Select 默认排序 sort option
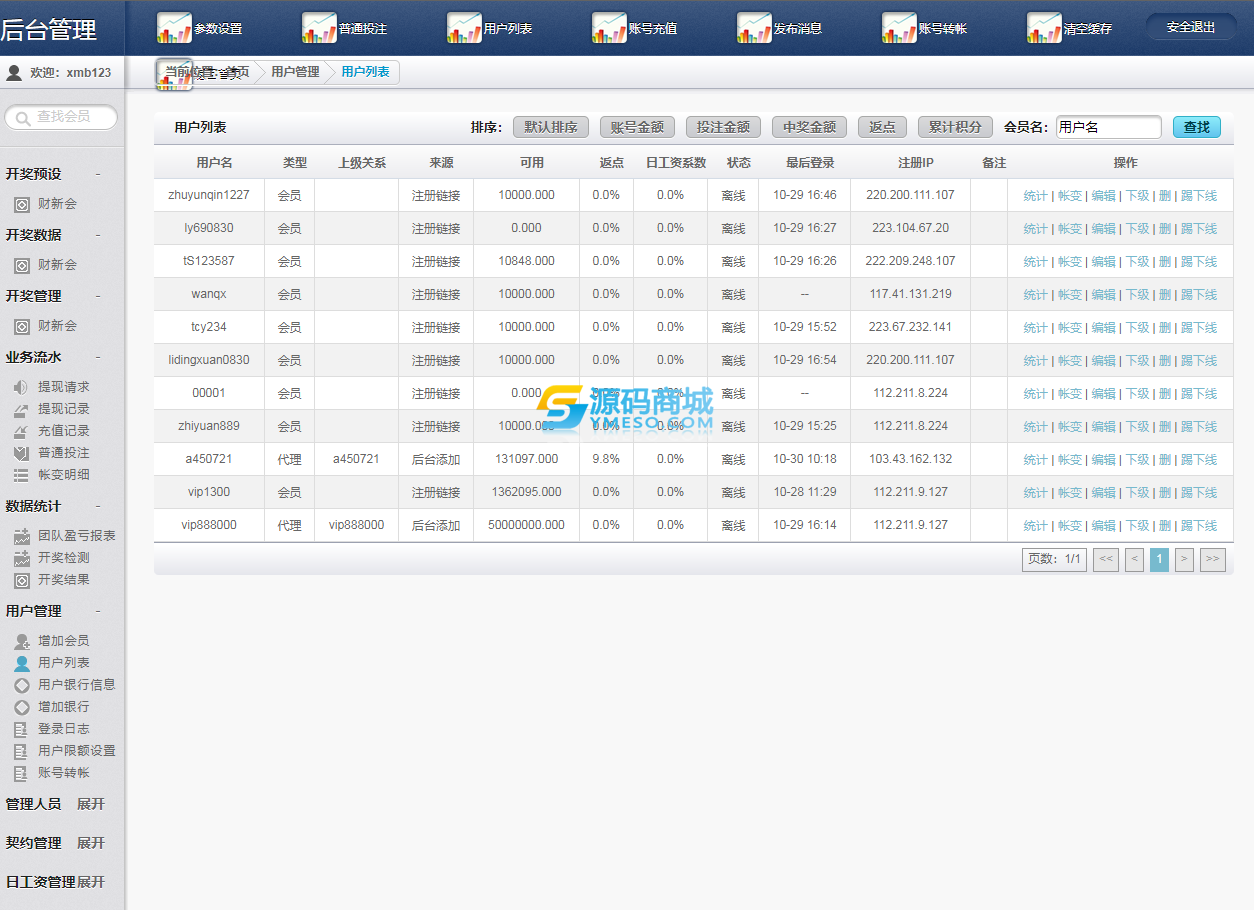Image resolution: width=1254 pixels, height=910 pixels. pos(551,127)
